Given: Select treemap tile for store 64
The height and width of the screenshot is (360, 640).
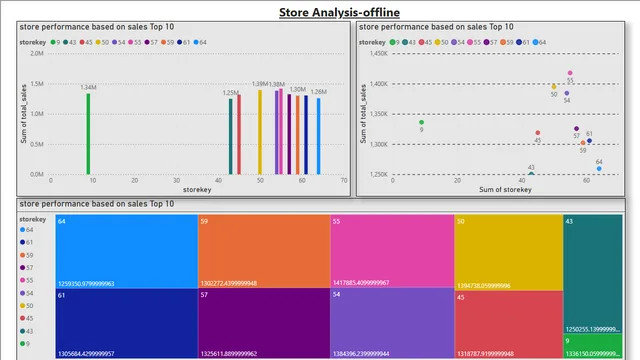Looking at the screenshot, I should 127,251.
